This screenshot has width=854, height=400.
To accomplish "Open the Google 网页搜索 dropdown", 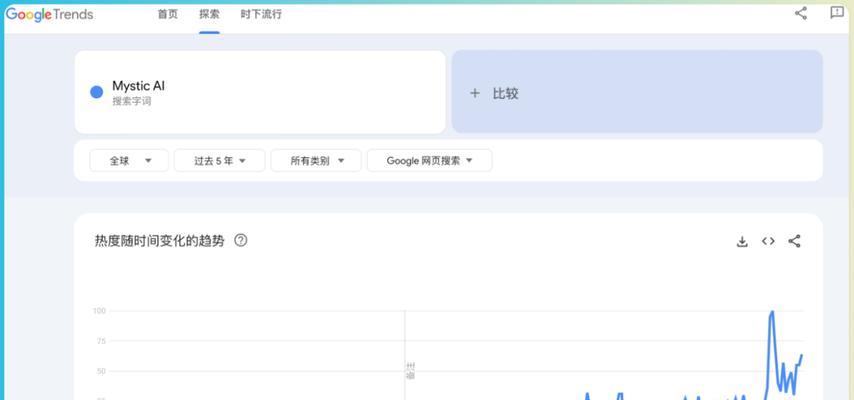I will 430,161.
